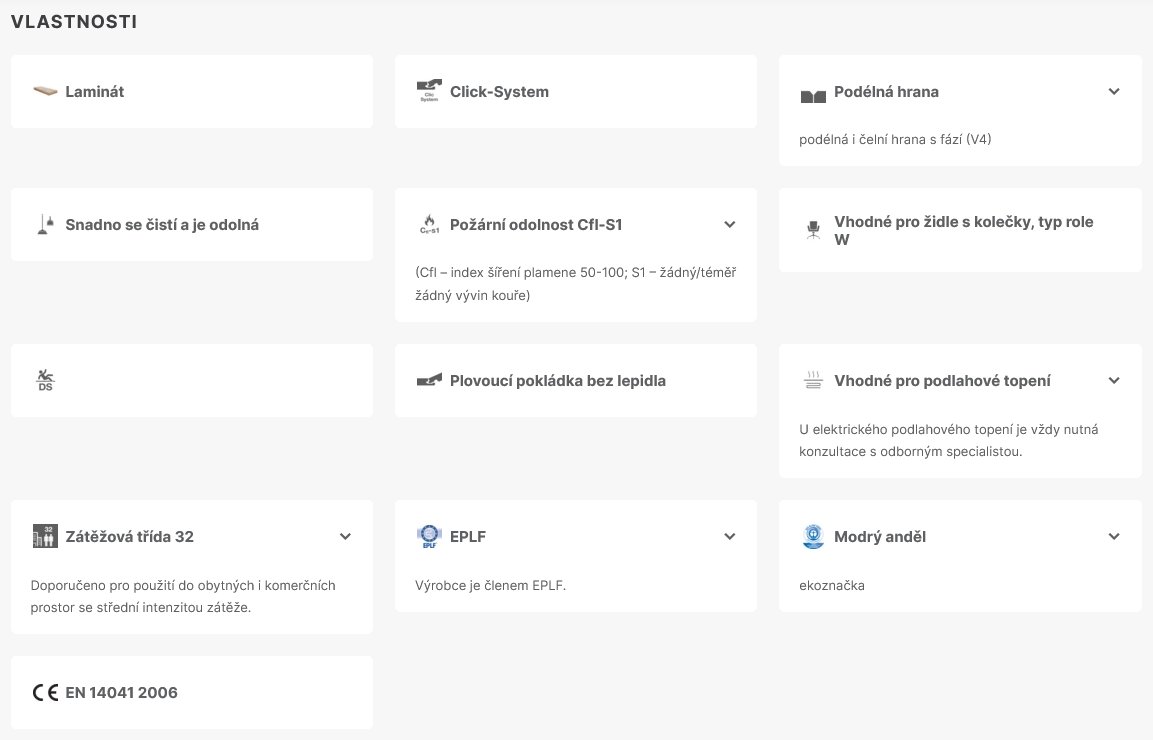Click the Laminát plank icon

point(45,92)
